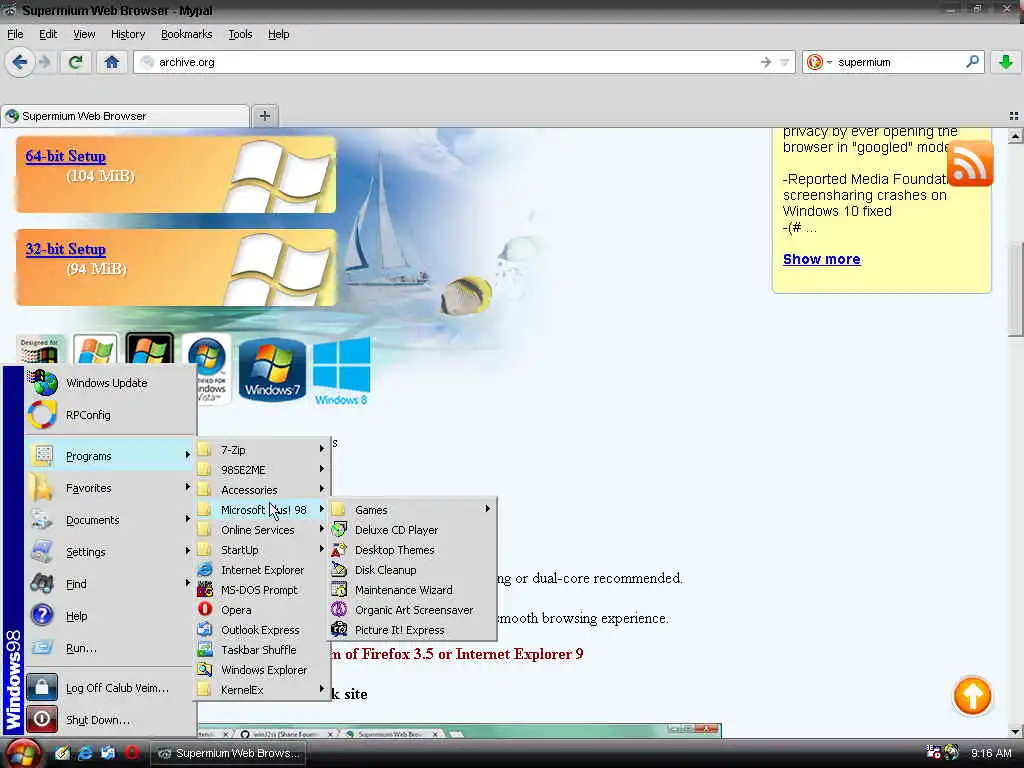Open the View menu
This screenshot has height=768, width=1024.
pos(84,34)
